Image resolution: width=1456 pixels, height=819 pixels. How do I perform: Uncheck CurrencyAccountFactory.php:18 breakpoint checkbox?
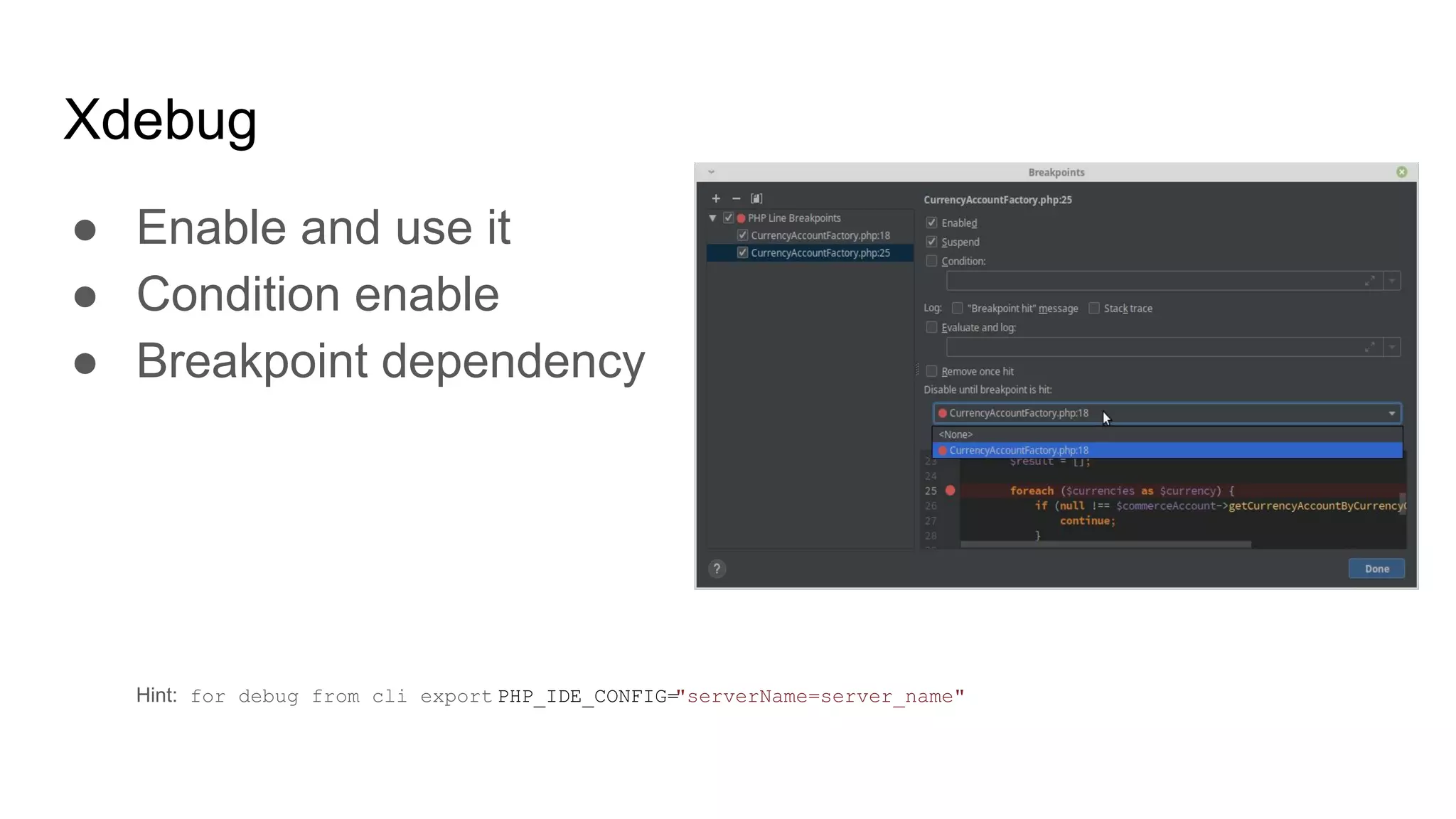[x=742, y=235]
